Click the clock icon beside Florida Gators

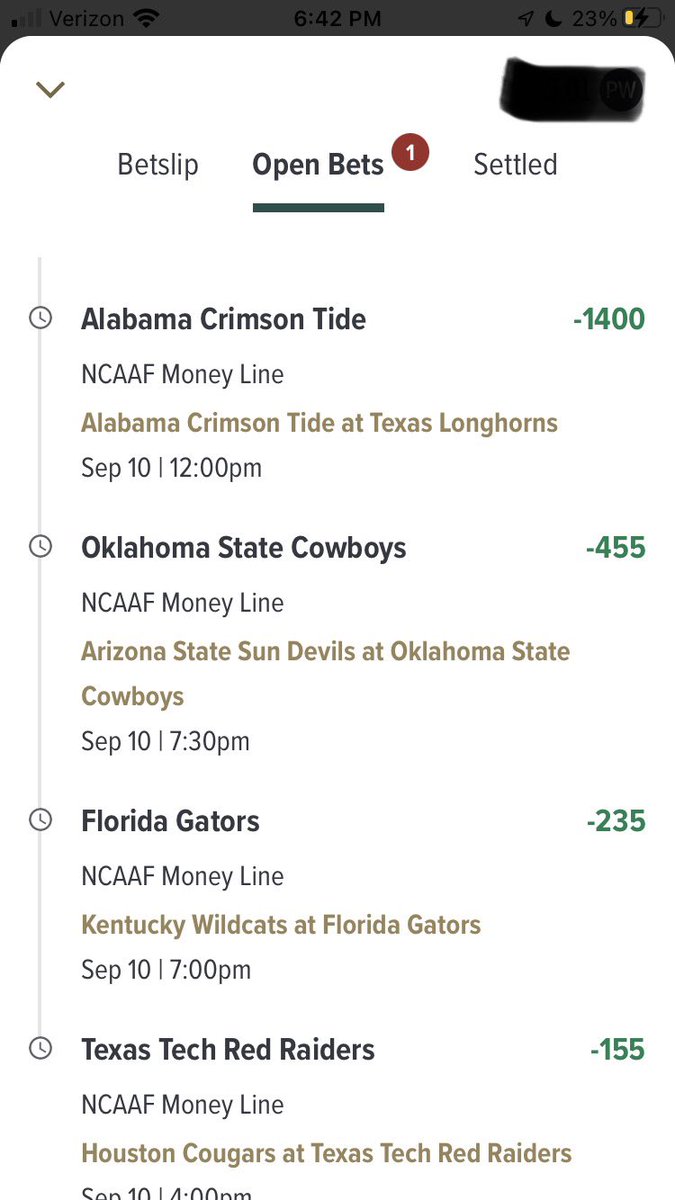coord(40,820)
